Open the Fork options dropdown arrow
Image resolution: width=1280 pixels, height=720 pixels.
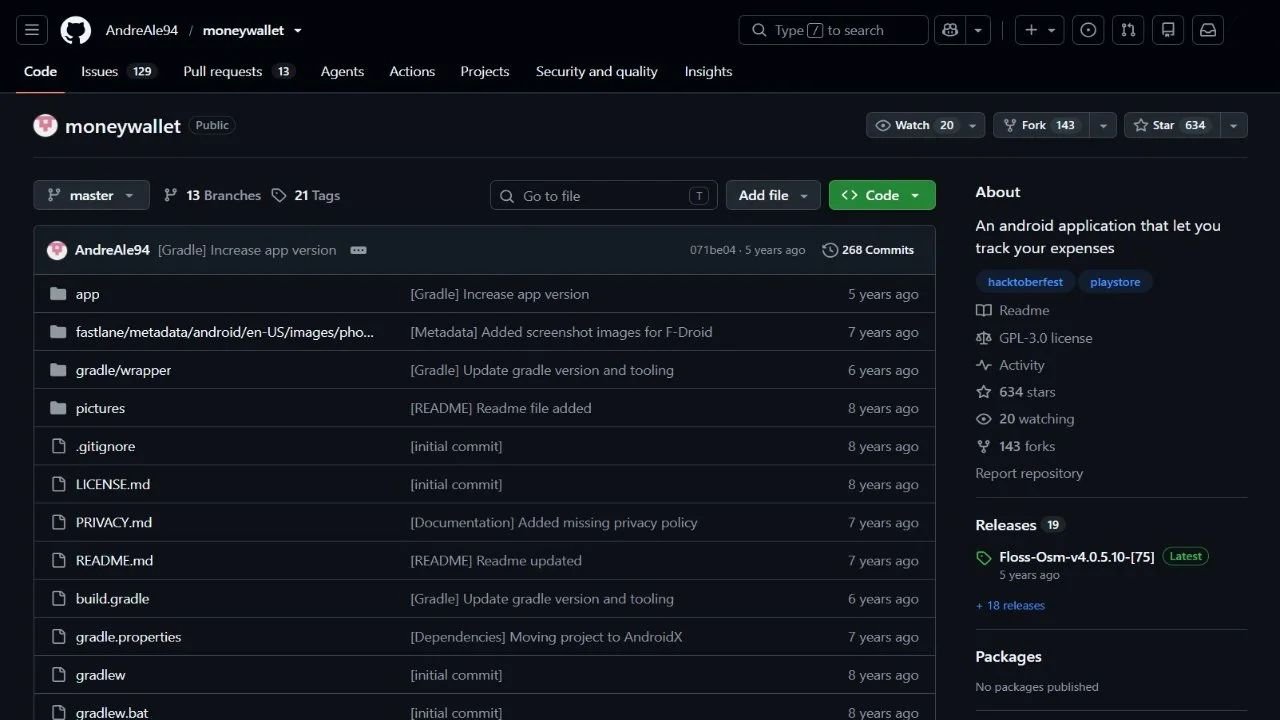(x=1102, y=125)
